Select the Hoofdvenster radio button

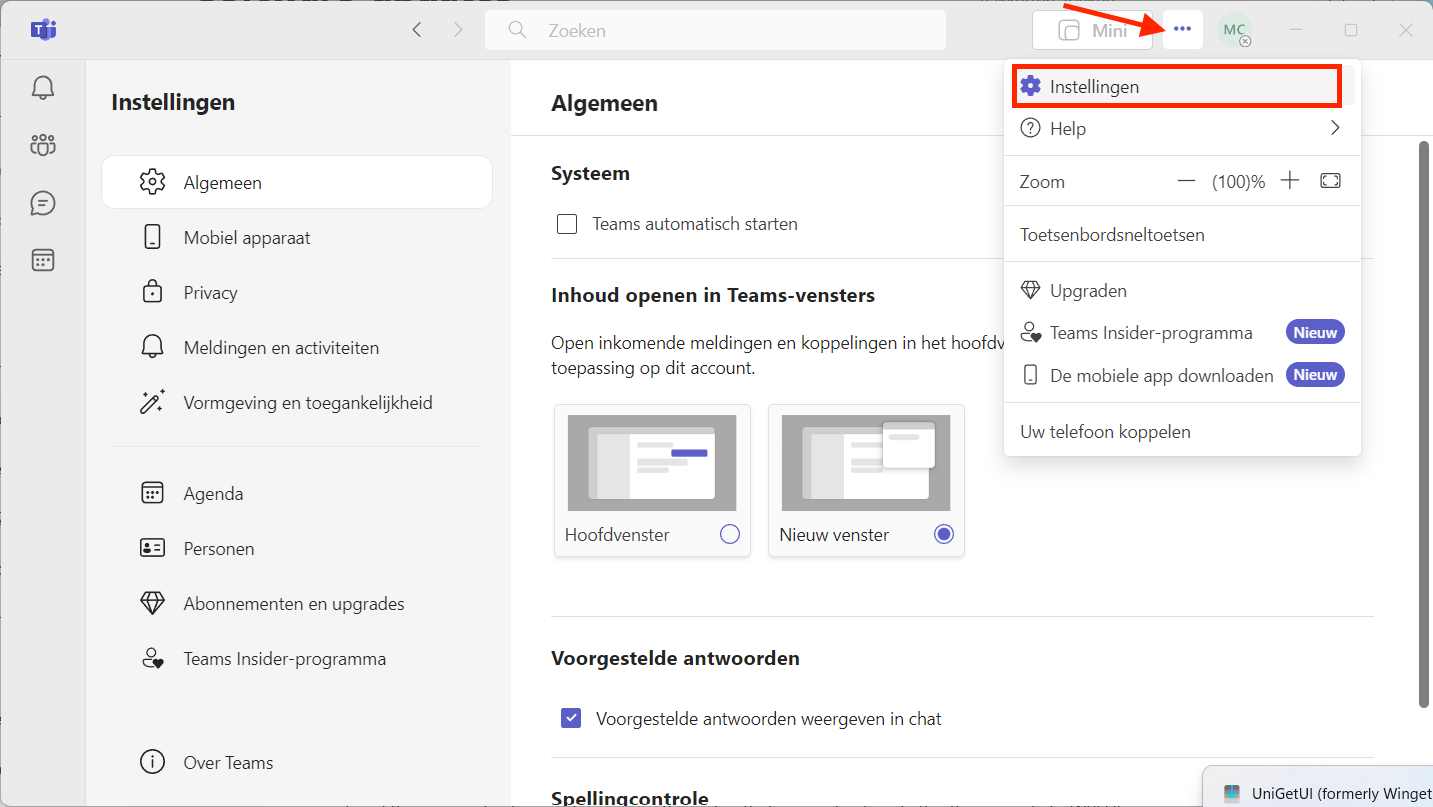[730, 535]
